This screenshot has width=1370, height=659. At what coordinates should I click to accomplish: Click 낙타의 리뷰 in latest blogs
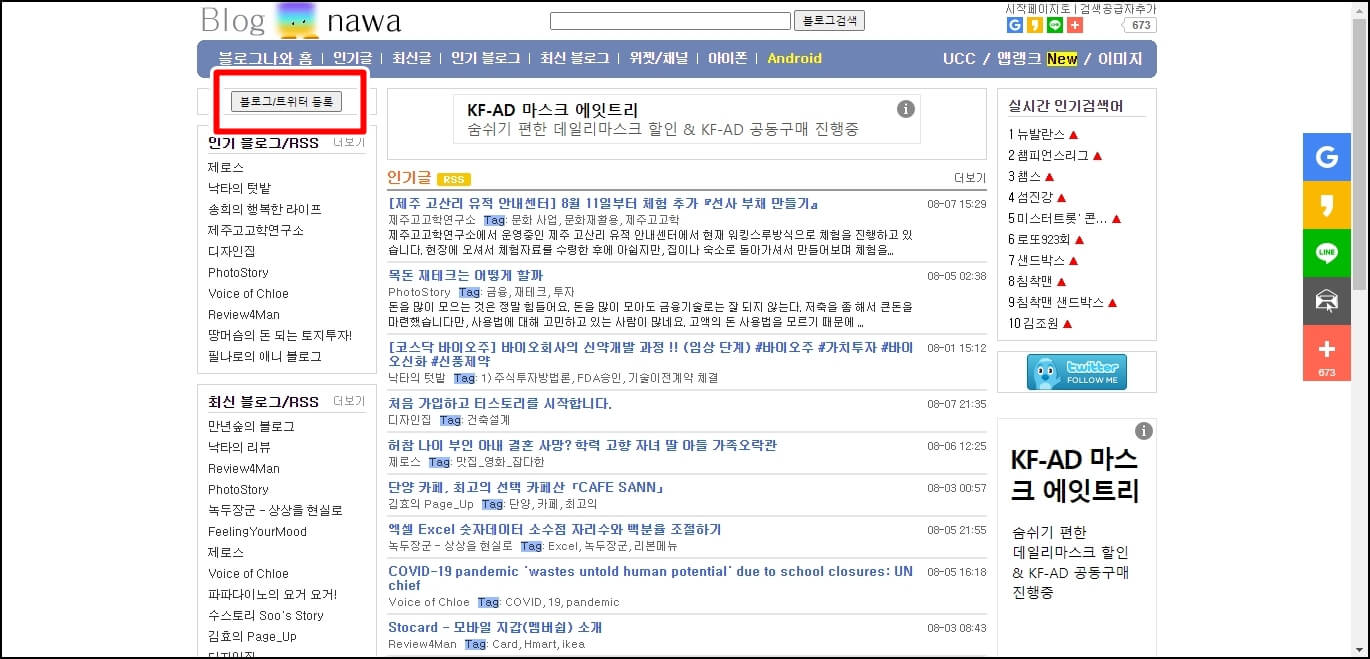click(x=239, y=447)
